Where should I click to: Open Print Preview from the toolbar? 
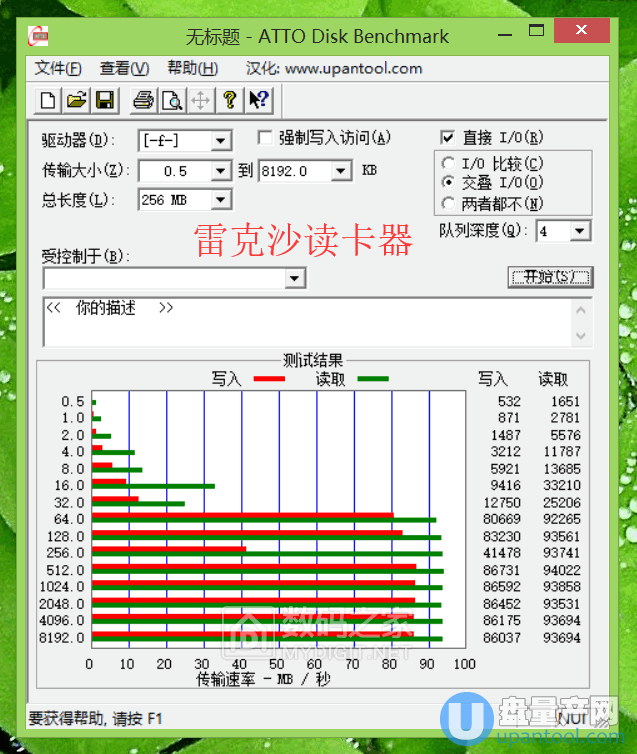[172, 100]
